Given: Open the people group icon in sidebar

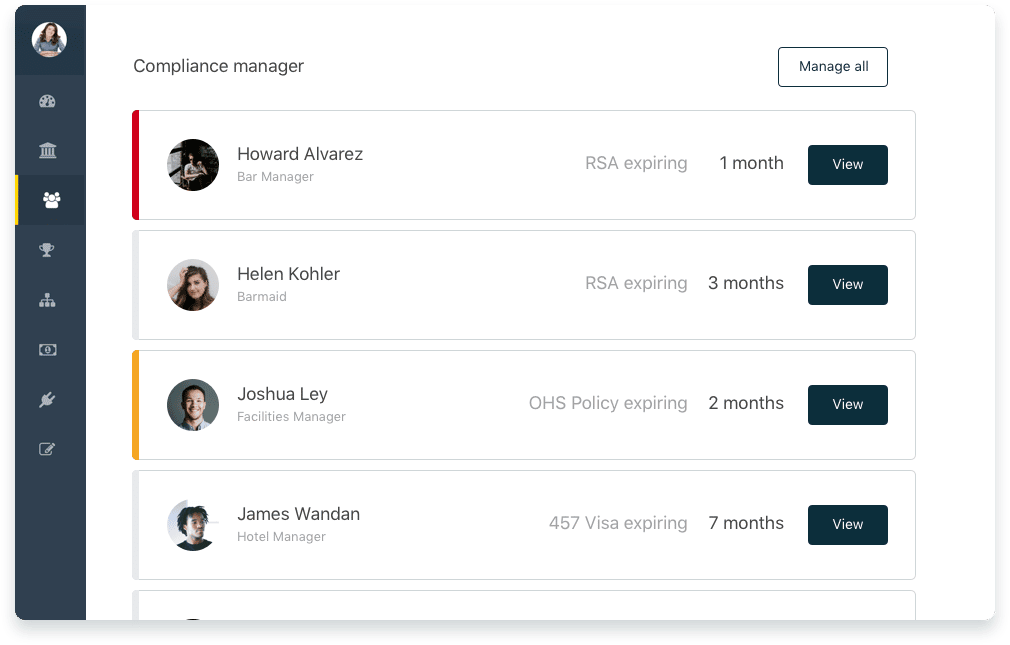Looking at the screenshot, I should point(52,200).
